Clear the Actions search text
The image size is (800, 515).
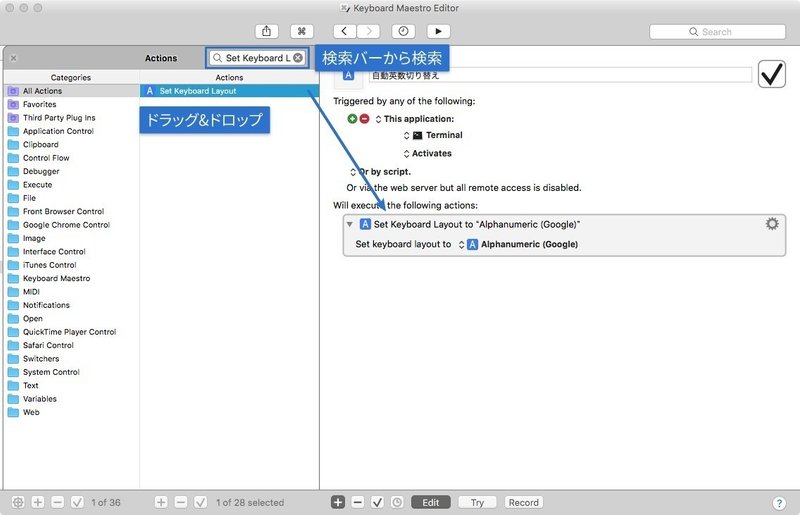[x=298, y=58]
